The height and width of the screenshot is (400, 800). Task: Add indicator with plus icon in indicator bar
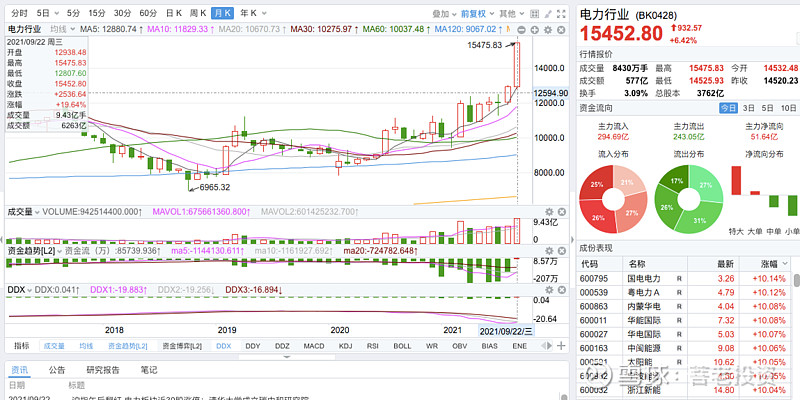coord(560,344)
